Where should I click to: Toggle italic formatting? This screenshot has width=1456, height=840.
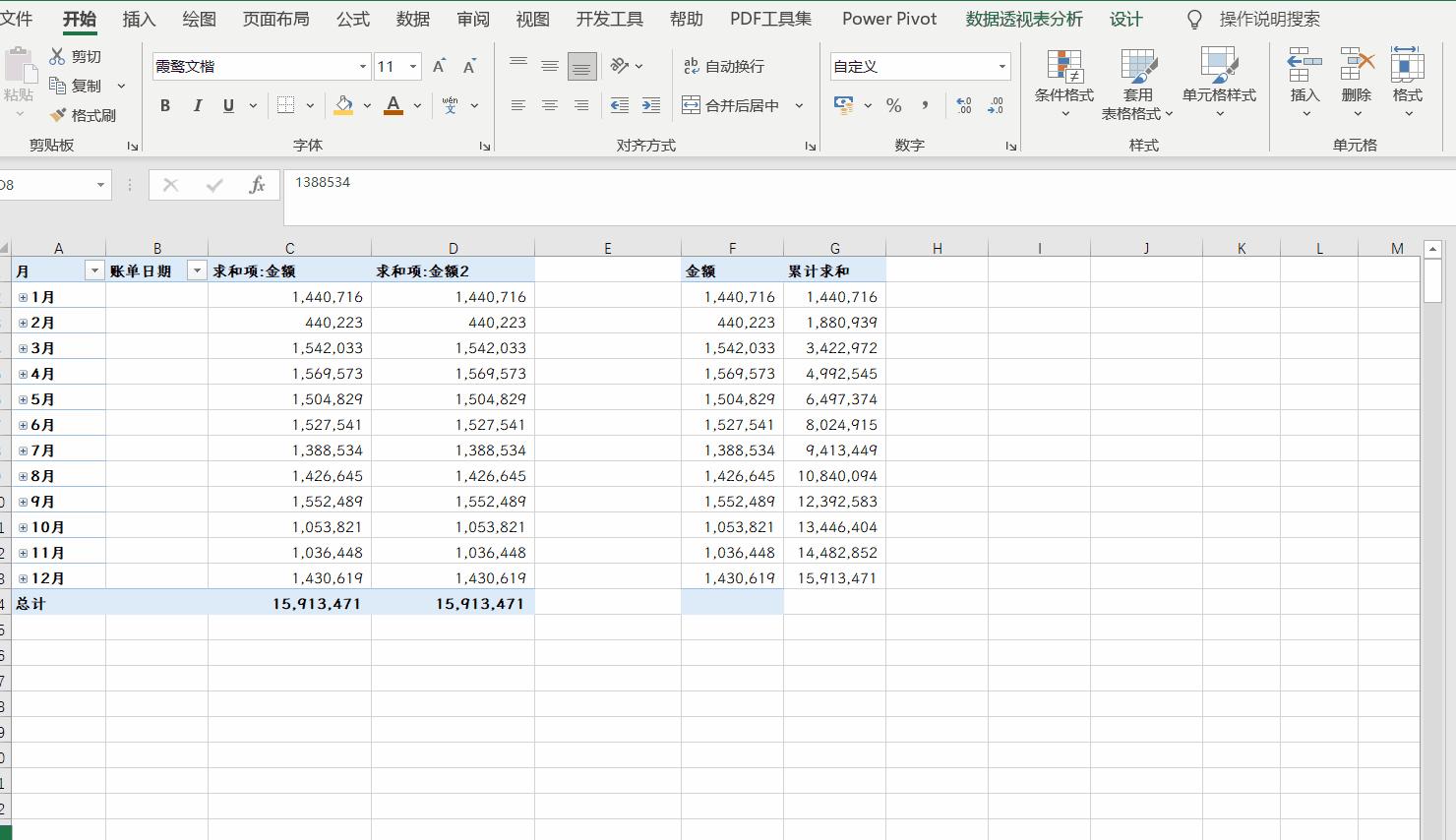[x=197, y=105]
